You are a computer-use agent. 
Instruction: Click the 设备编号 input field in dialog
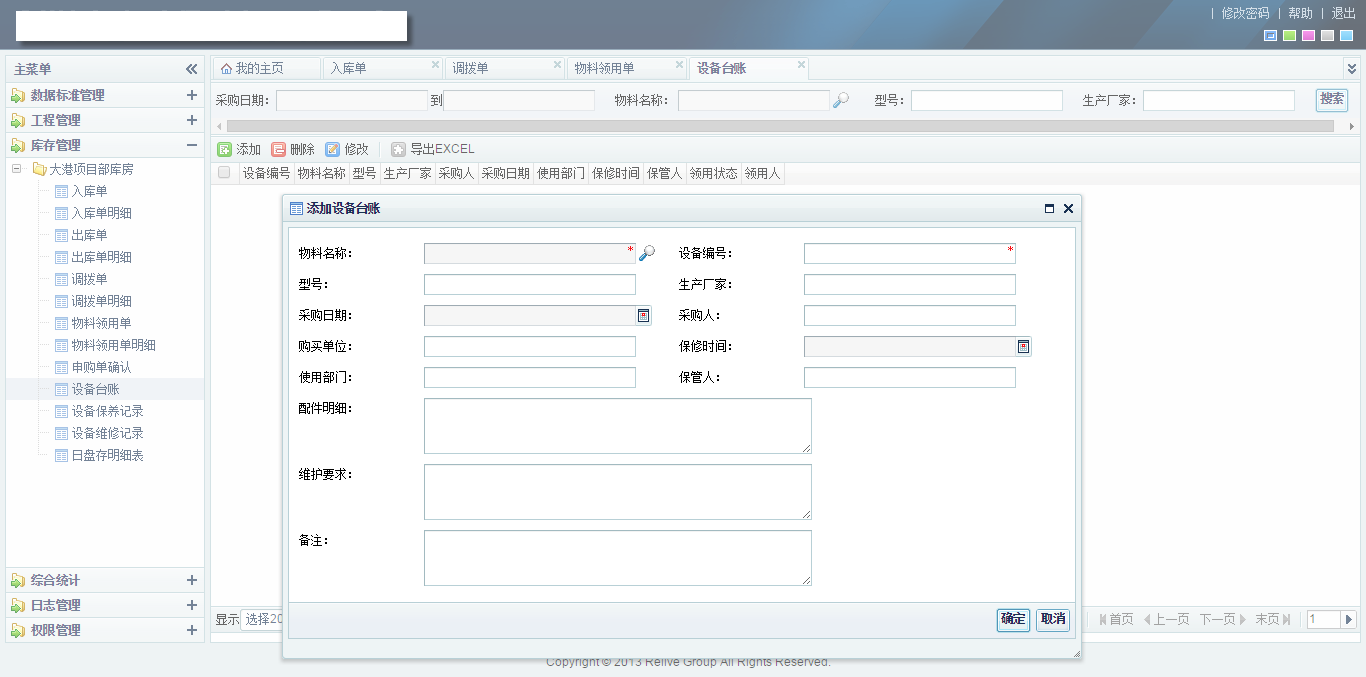909,254
